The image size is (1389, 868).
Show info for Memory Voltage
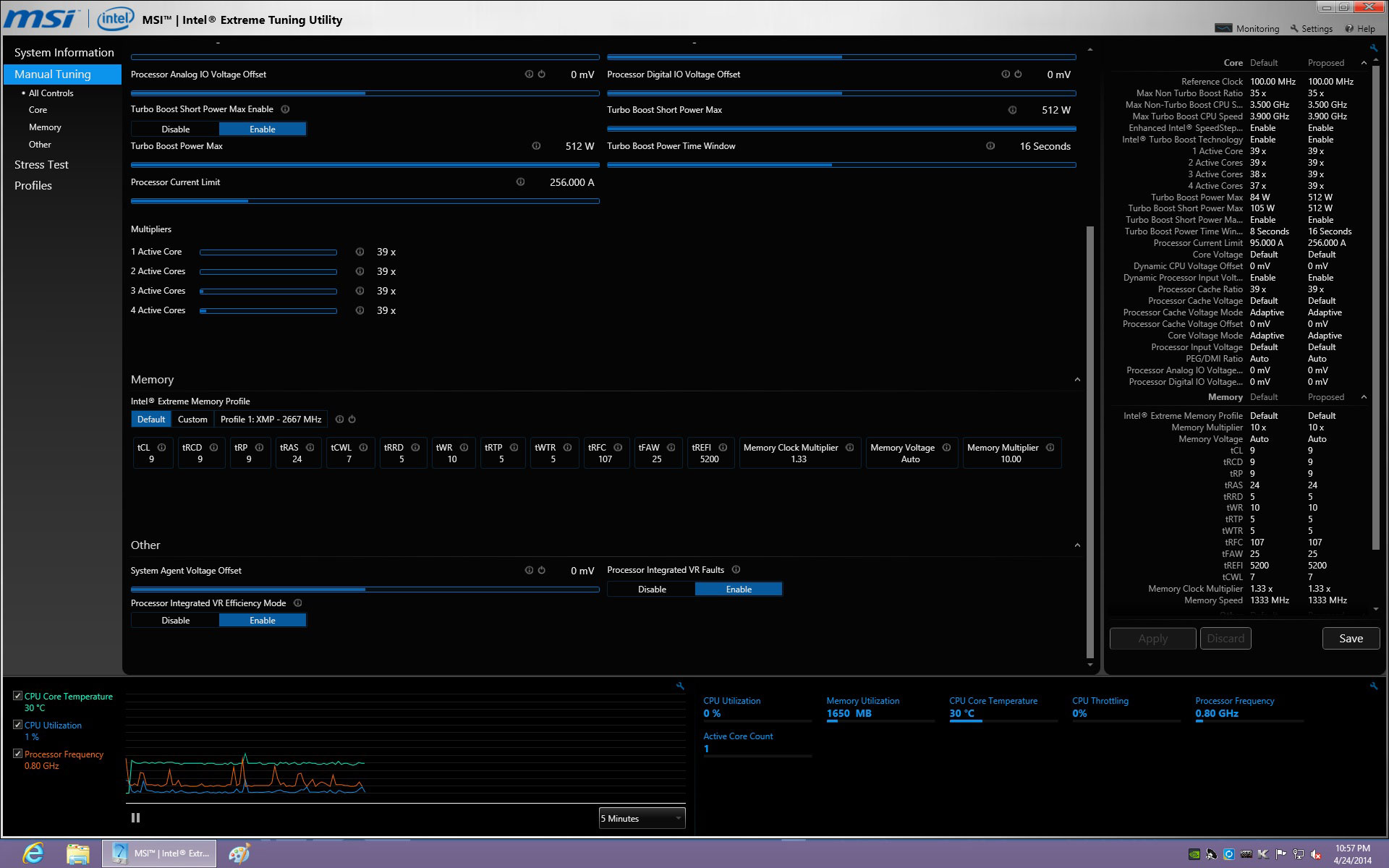point(946,448)
